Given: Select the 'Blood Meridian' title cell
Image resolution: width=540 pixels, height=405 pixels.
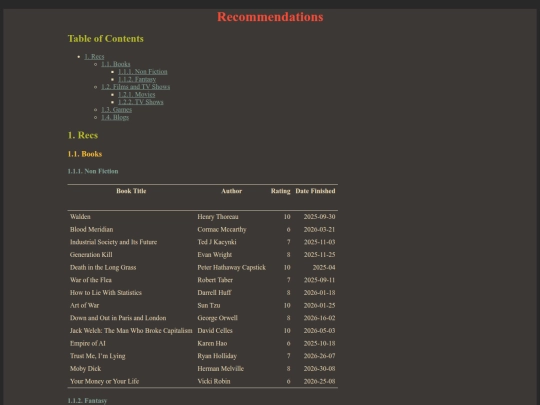Looking at the screenshot, I should (x=91, y=229).
